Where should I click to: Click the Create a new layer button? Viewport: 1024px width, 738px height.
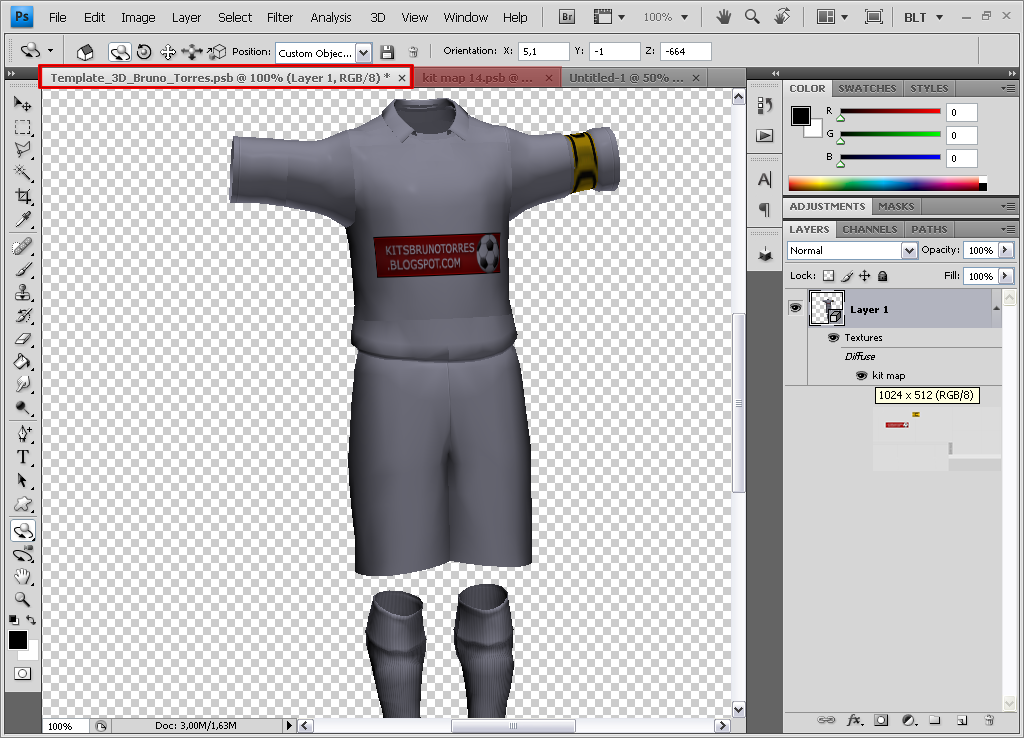961,720
